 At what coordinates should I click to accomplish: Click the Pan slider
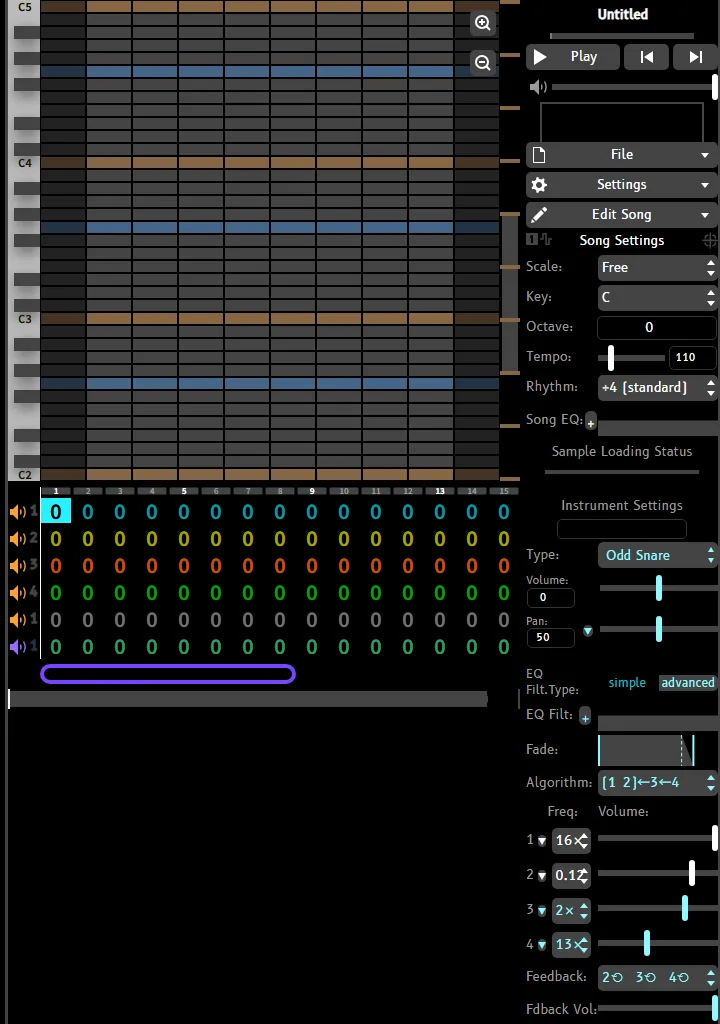[x=659, y=629]
